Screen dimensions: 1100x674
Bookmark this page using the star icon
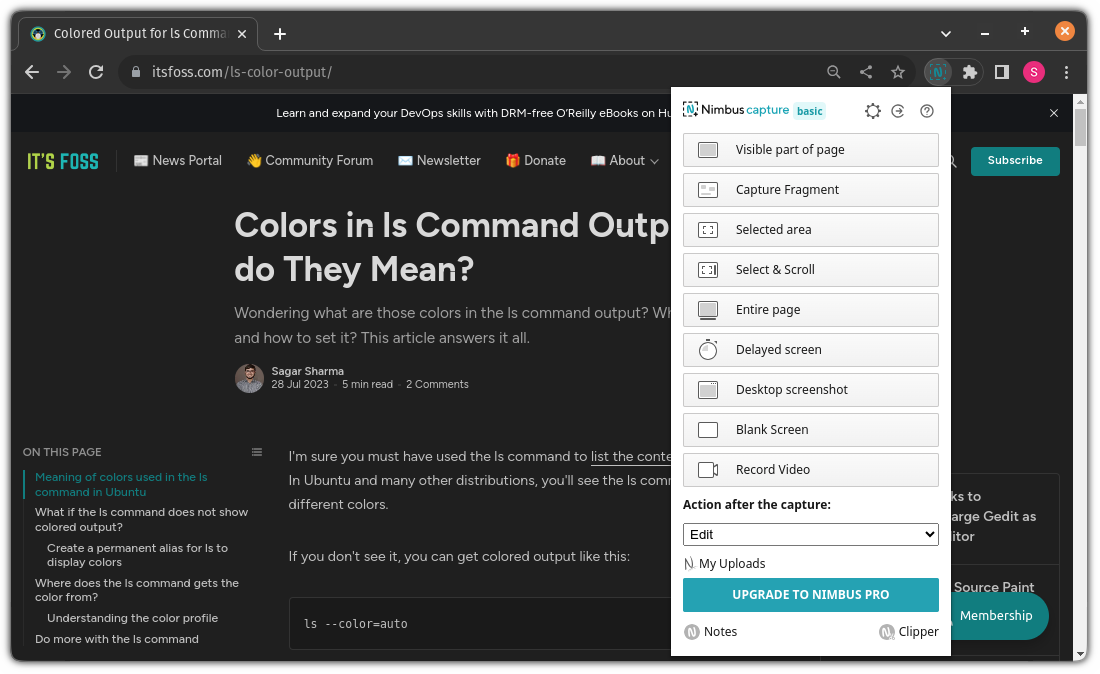click(x=898, y=71)
